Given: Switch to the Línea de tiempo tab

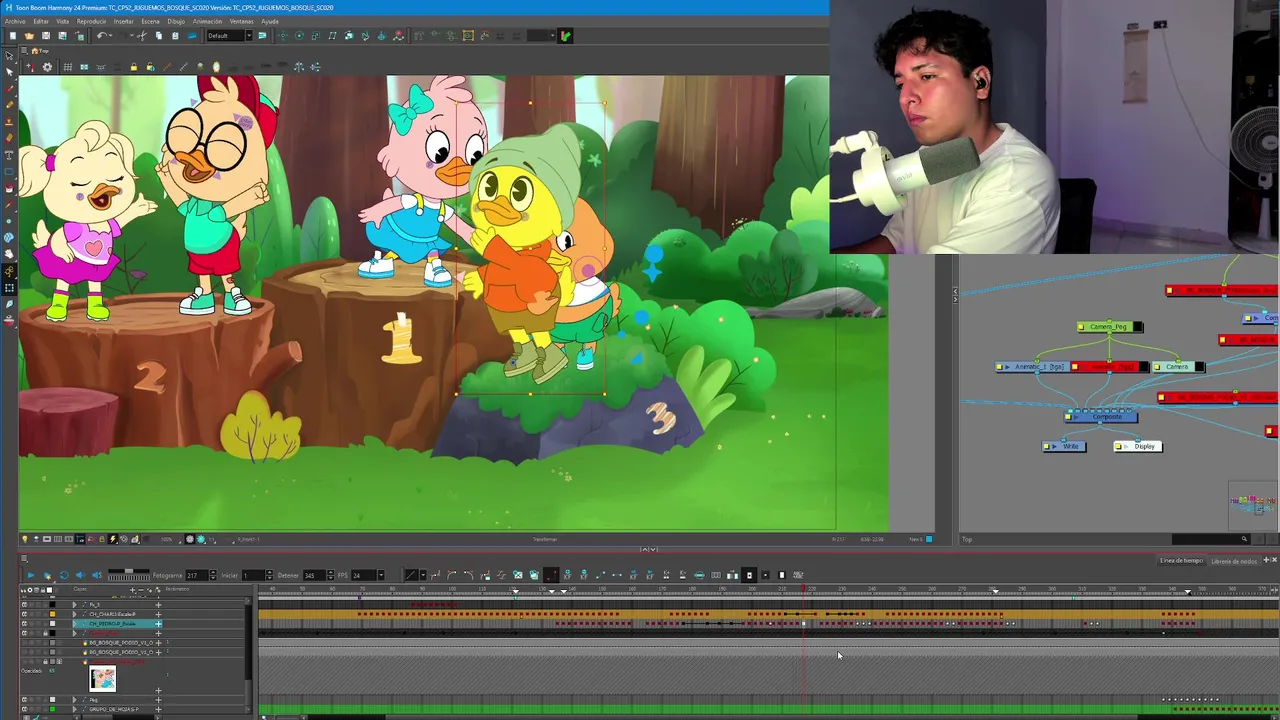Looking at the screenshot, I should click(x=1181, y=561).
